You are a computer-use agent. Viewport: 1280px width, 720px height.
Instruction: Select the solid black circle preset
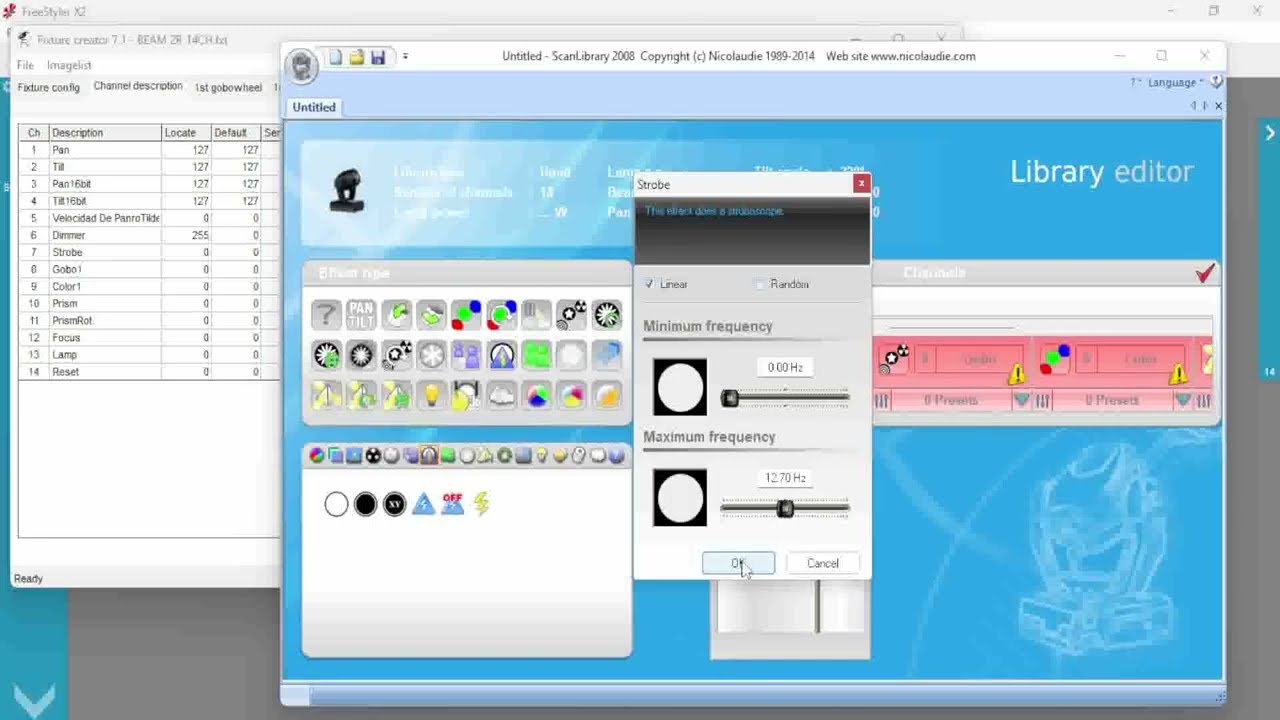pos(365,504)
